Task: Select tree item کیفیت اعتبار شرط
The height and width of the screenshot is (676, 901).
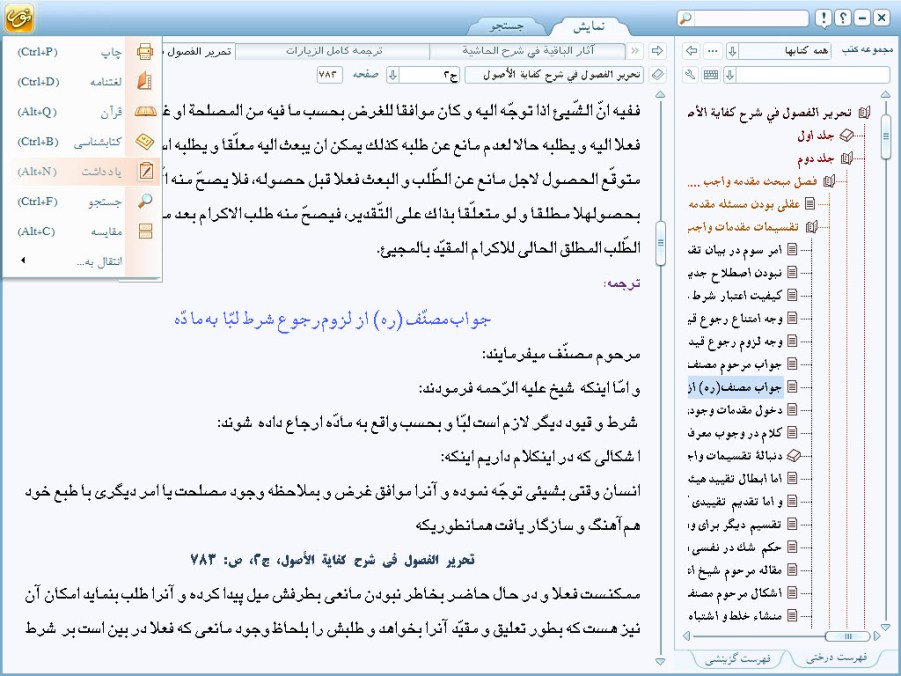Action: [x=736, y=295]
